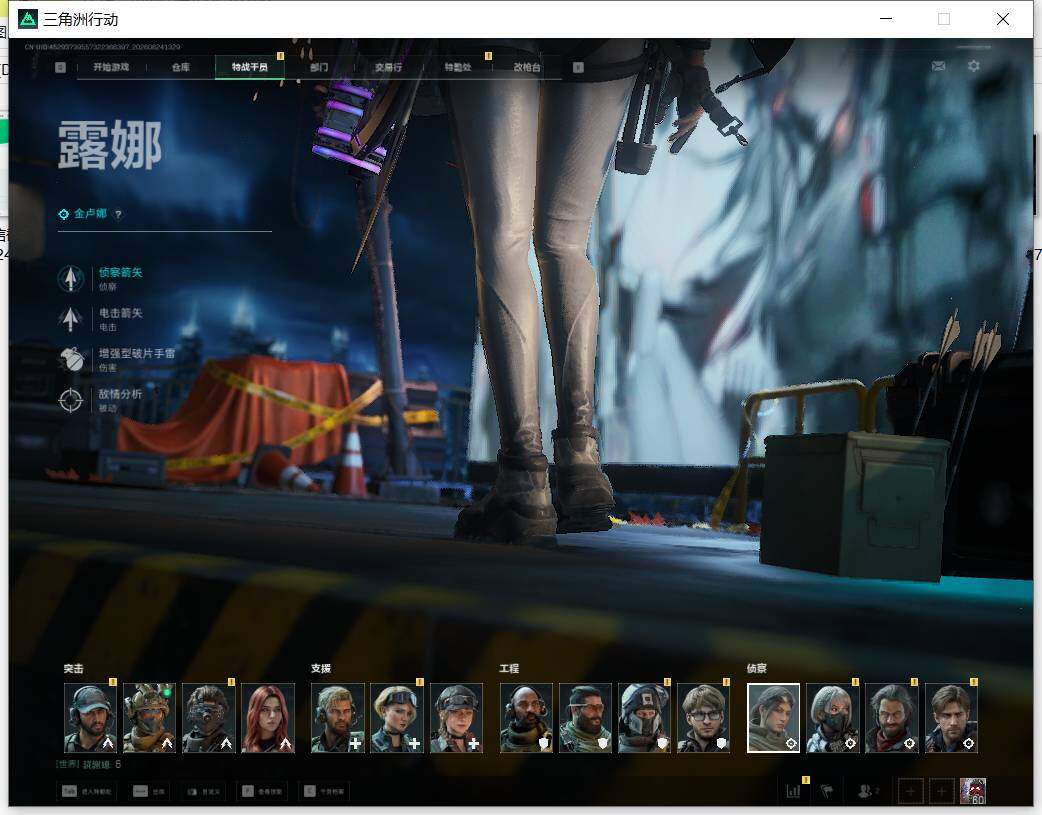The width and height of the screenshot is (1042, 815).
Task: Open the 部门 tab
Action: pyautogui.click(x=319, y=67)
